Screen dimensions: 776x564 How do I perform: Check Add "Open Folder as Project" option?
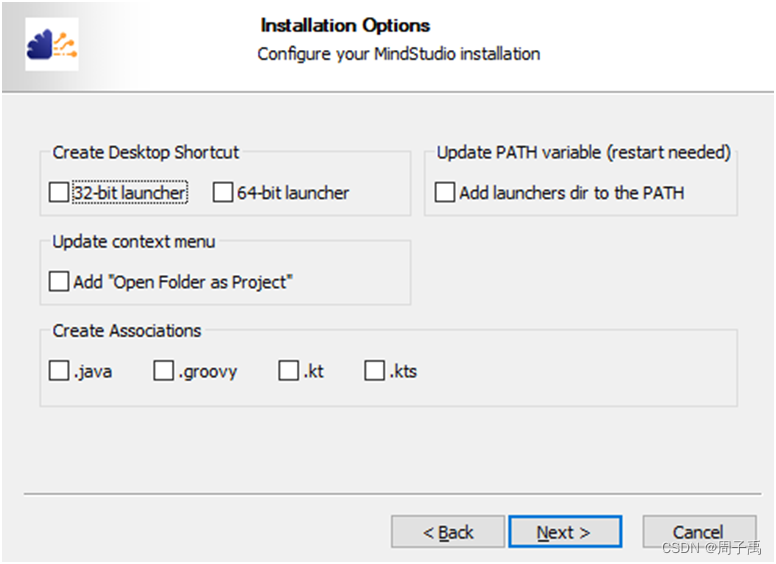(x=59, y=281)
